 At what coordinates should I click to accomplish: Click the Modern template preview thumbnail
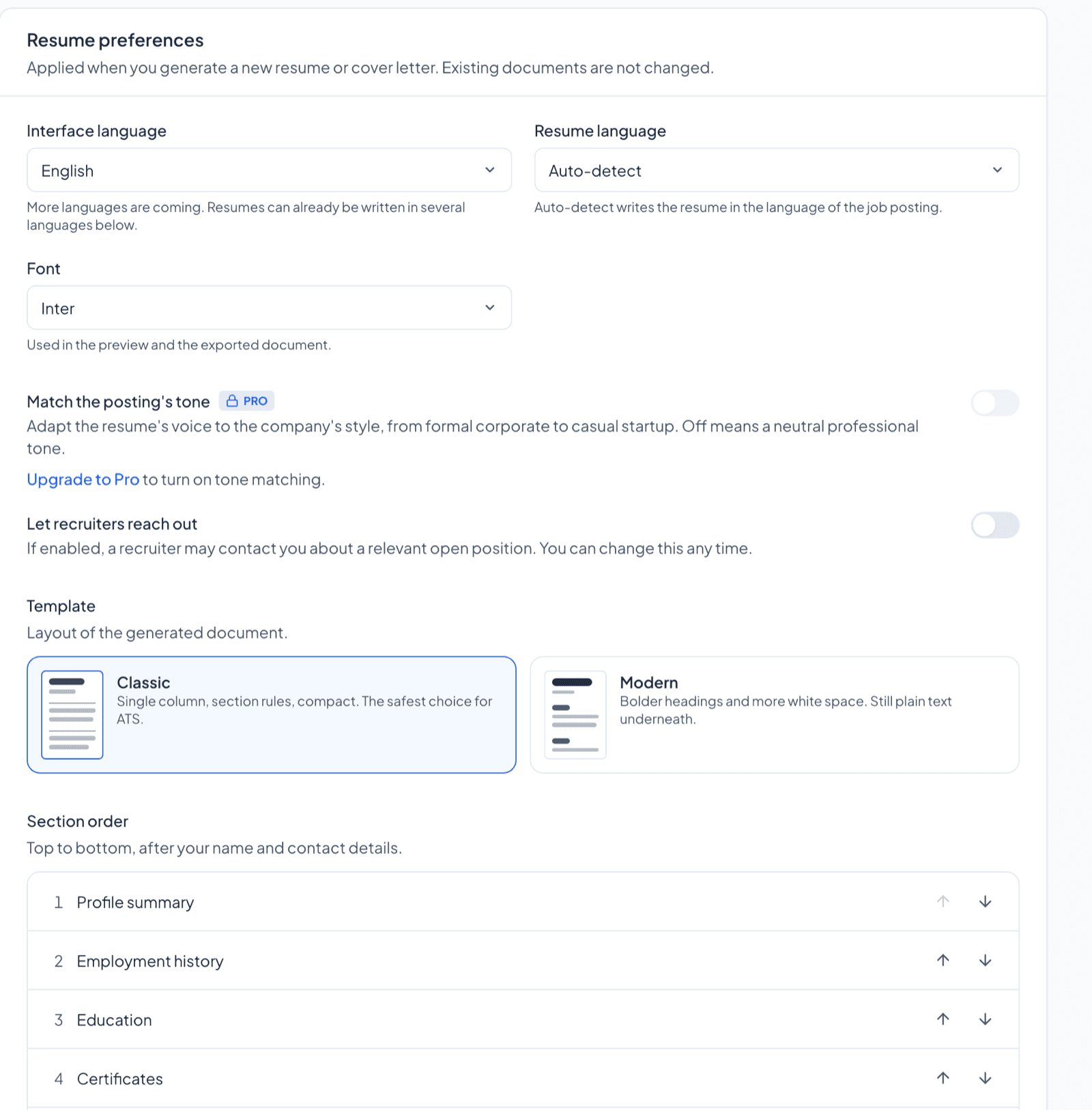point(575,714)
